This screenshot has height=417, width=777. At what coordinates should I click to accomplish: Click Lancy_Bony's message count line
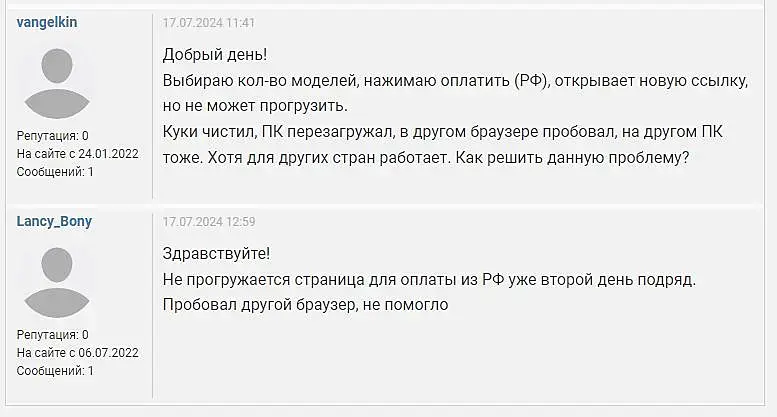55,371
